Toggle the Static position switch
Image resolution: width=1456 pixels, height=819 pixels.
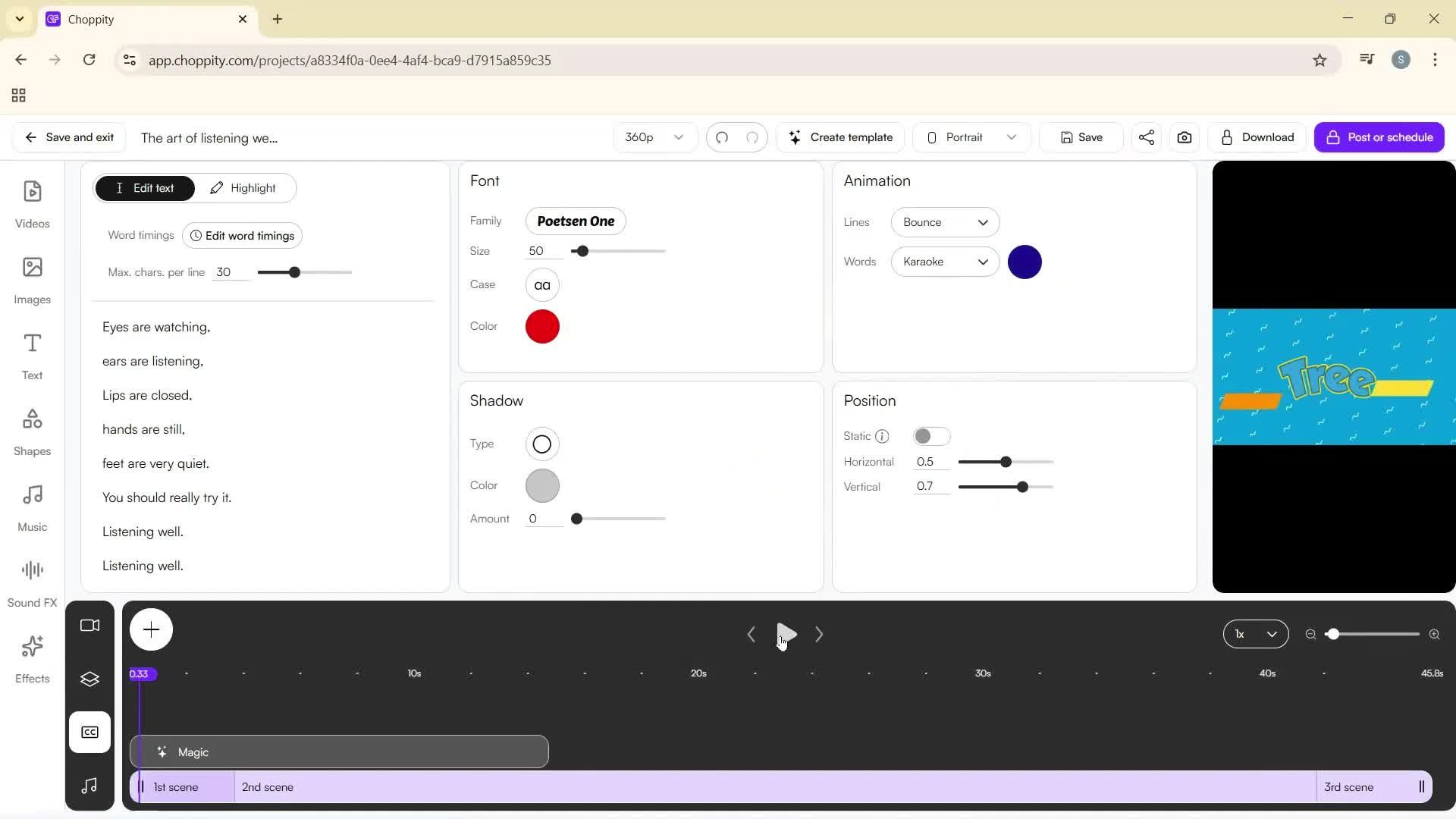pyautogui.click(x=930, y=436)
